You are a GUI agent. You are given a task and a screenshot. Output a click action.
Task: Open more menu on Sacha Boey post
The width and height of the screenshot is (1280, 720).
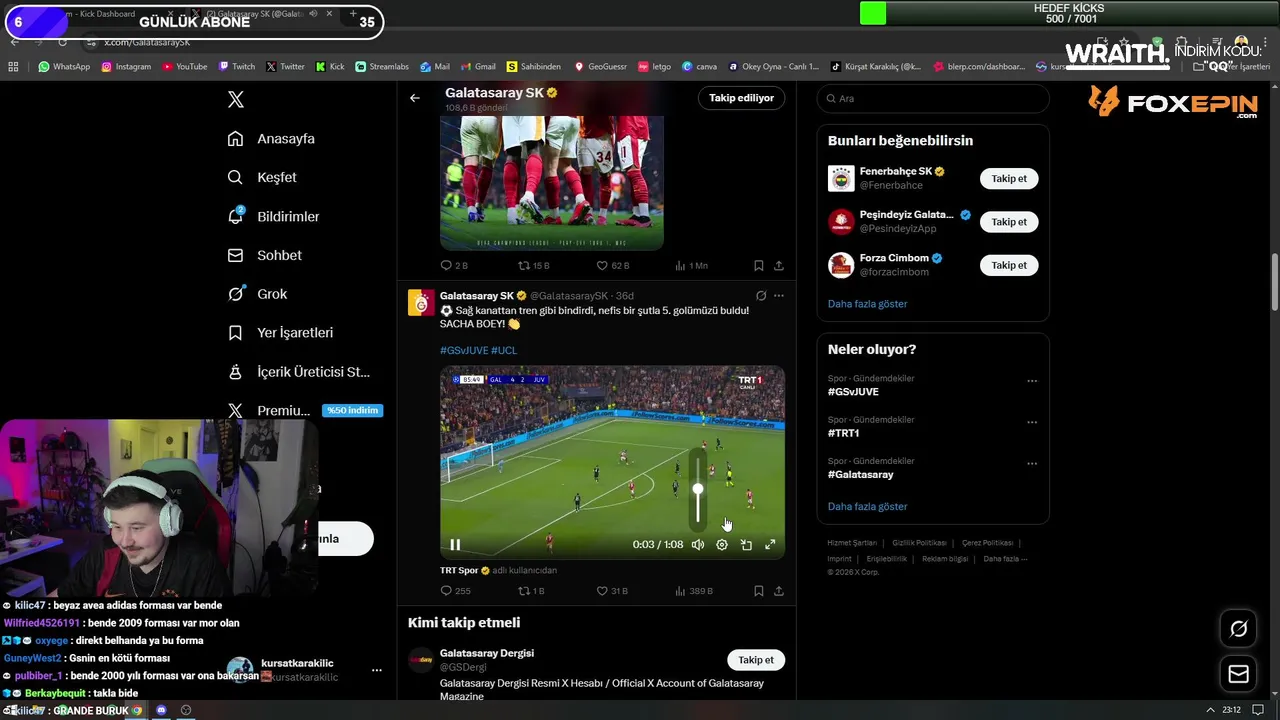point(779,296)
